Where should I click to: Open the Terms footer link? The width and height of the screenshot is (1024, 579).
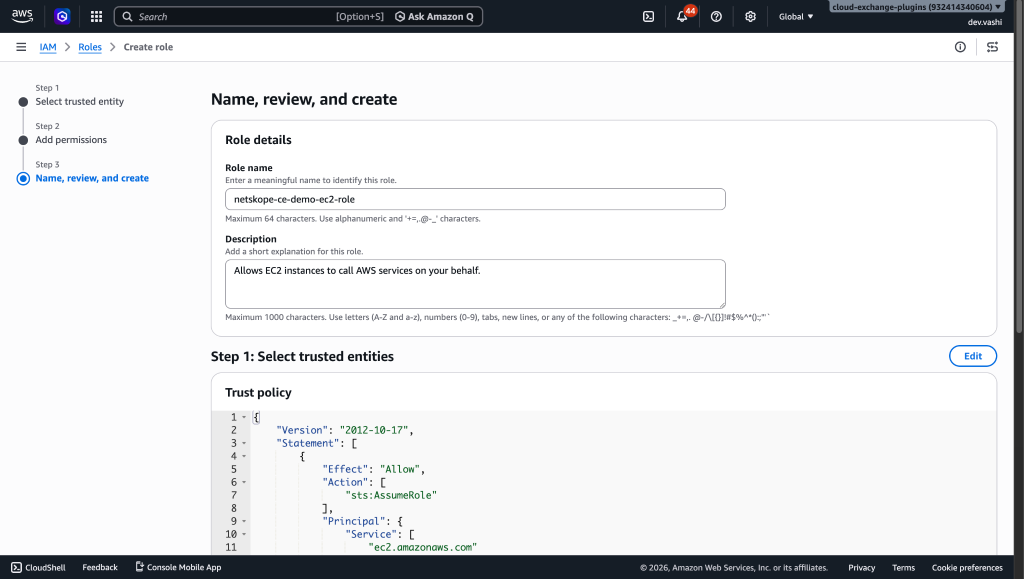point(903,567)
